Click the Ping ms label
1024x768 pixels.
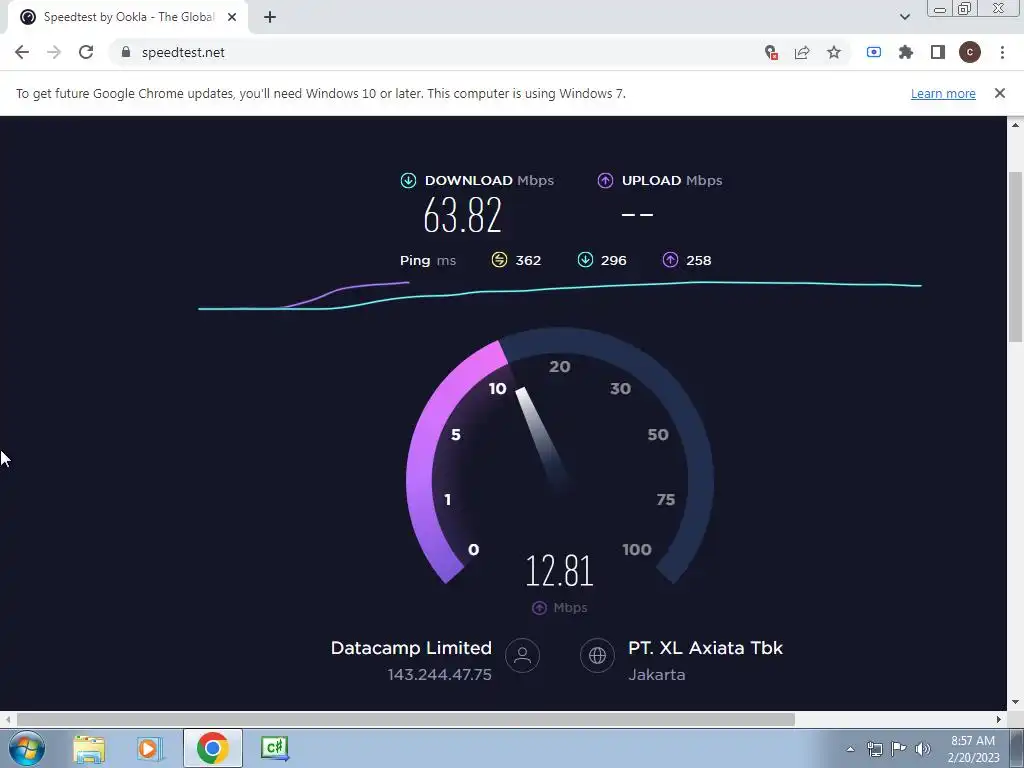tap(428, 261)
